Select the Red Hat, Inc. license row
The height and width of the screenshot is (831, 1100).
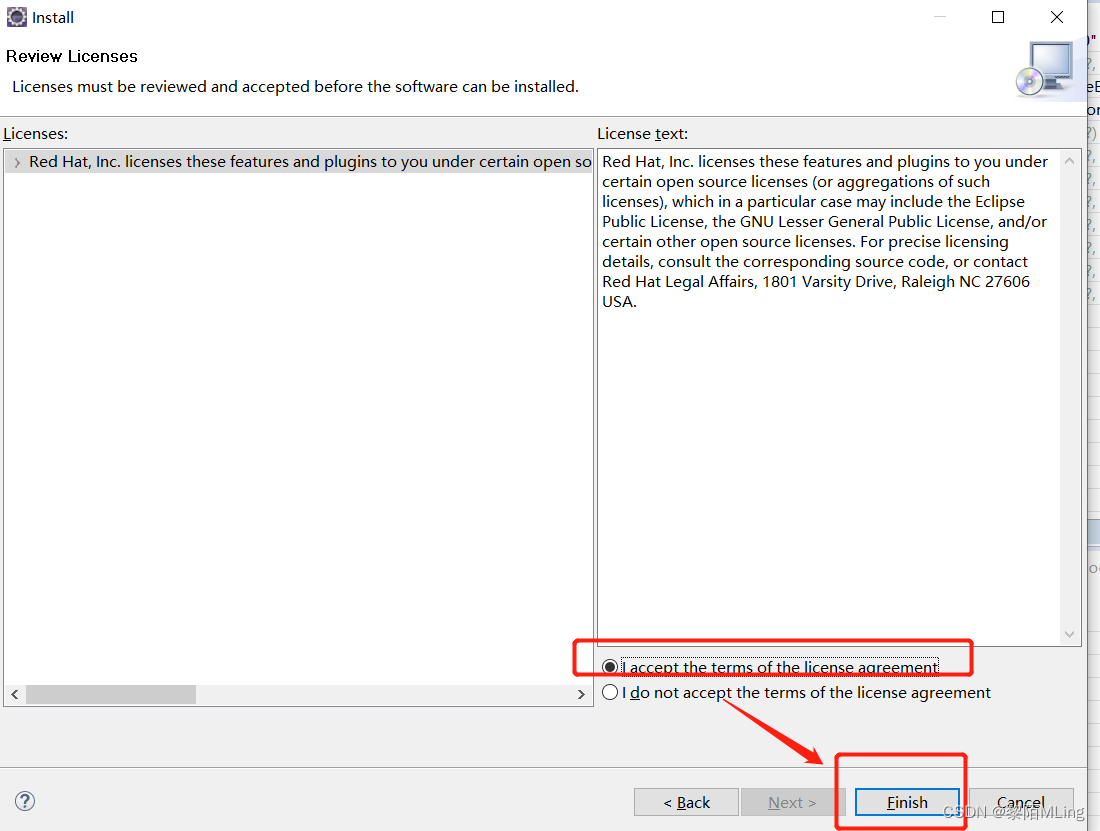click(298, 162)
